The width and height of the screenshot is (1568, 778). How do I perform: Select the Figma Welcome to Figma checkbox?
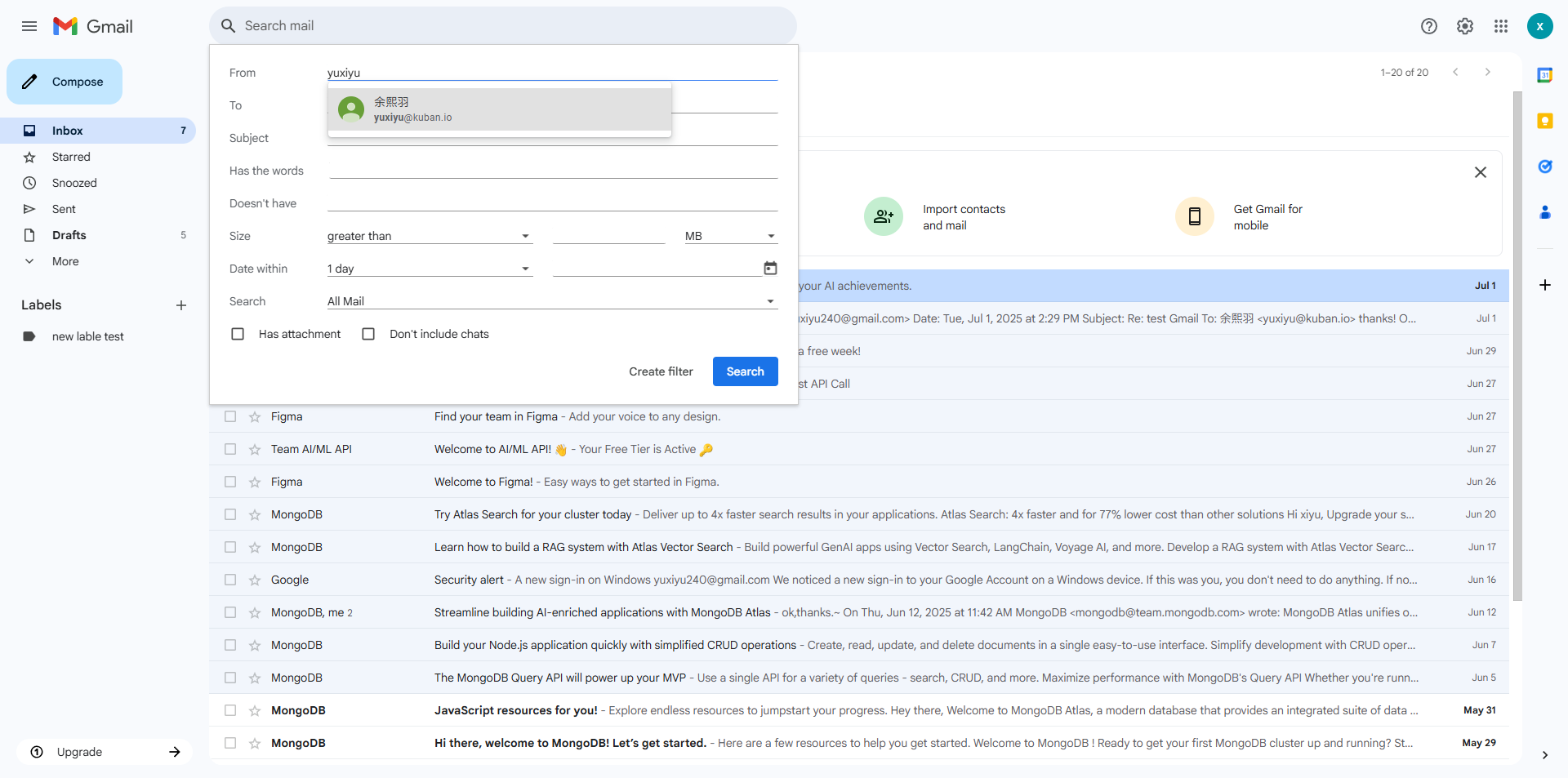click(x=230, y=482)
